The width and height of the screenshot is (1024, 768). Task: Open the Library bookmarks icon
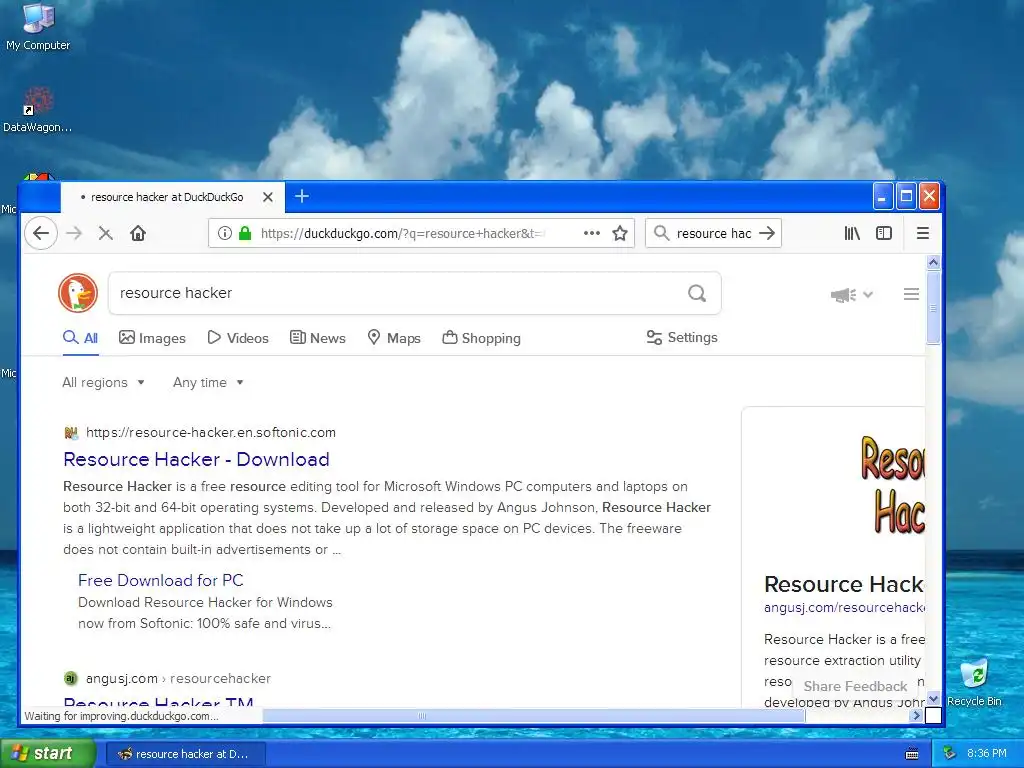tap(852, 233)
